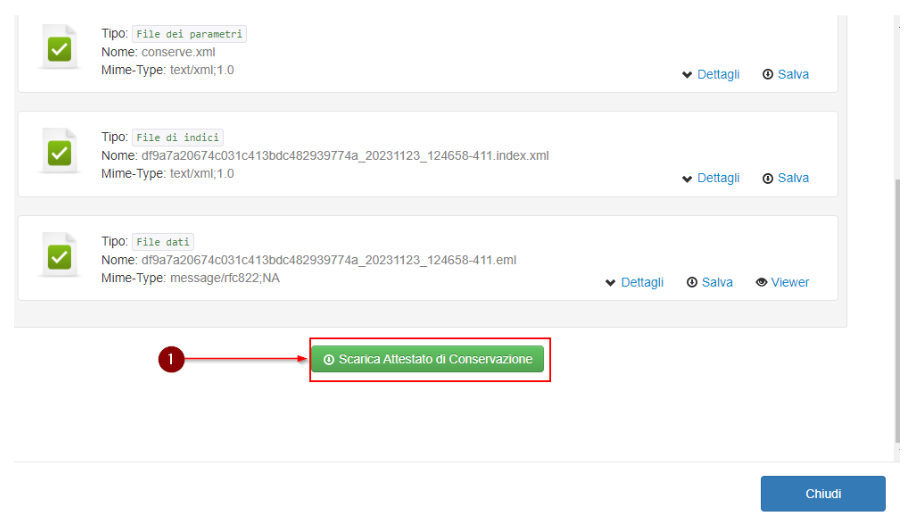
Task: Click the red numbered marker 1
Action: tap(171, 359)
